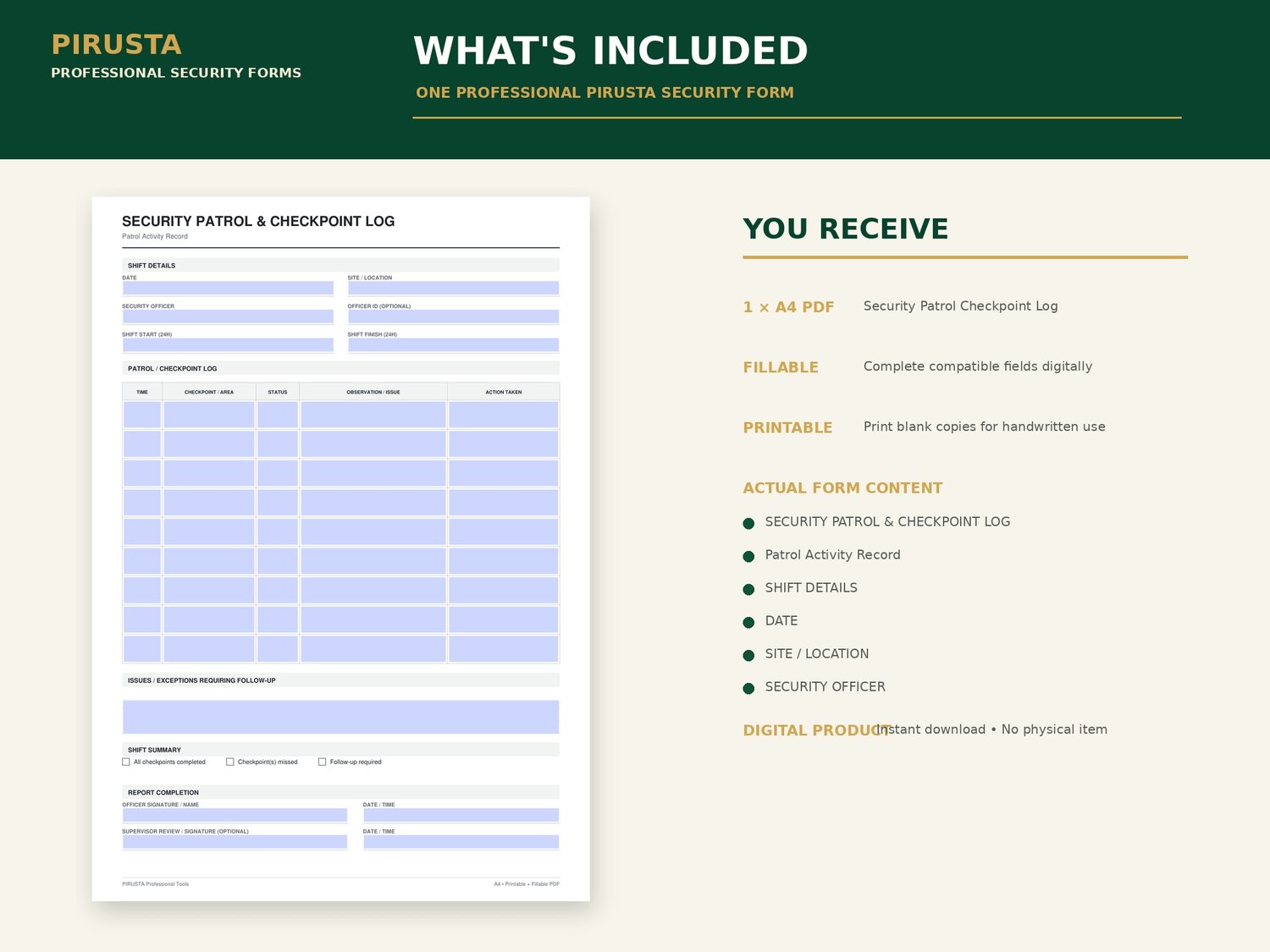Click the 'ACTUAL FORM CONTENT' heading
1270x952 pixels.
pyautogui.click(x=842, y=487)
